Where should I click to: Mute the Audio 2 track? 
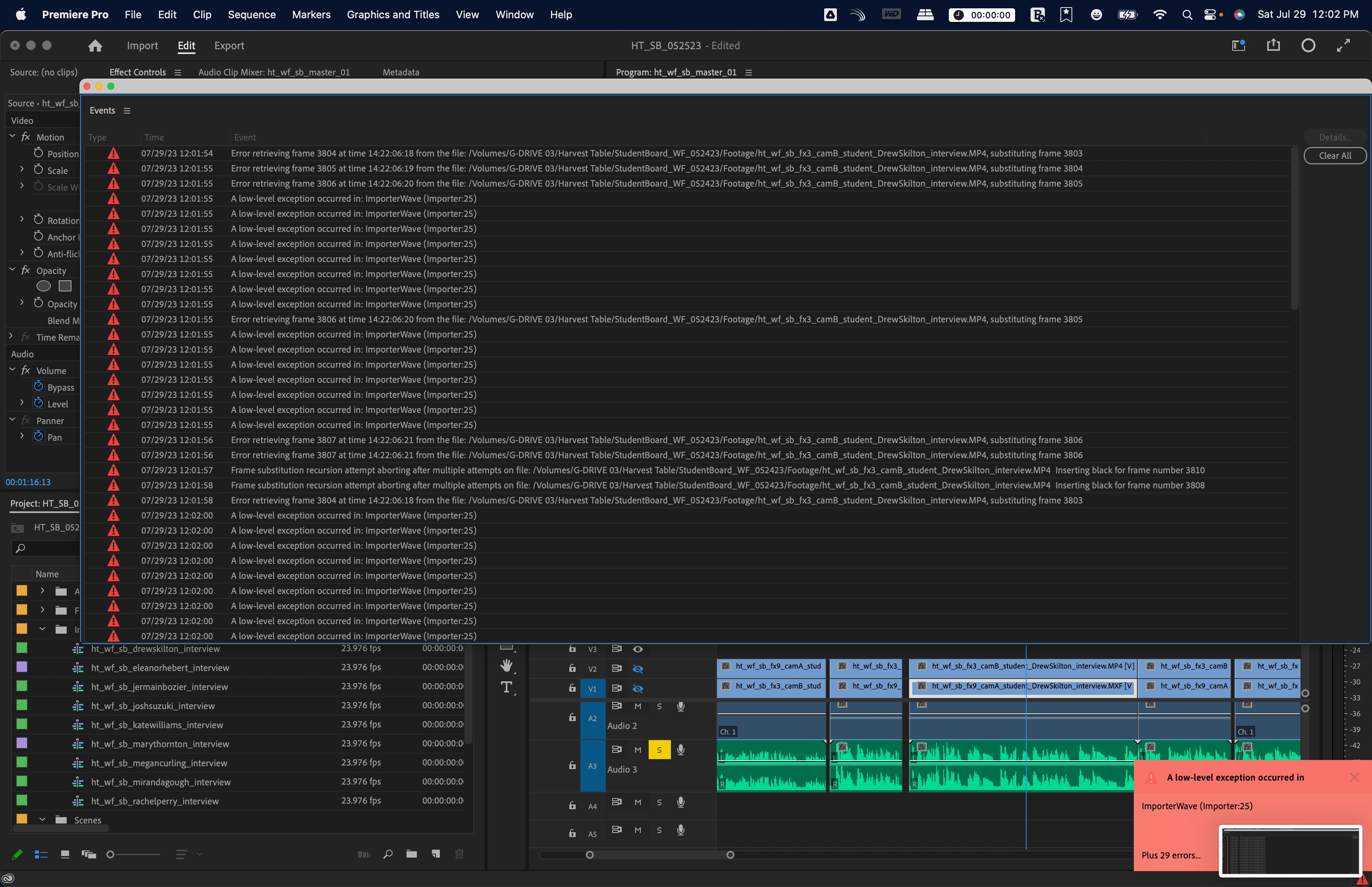pyautogui.click(x=637, y=706)
